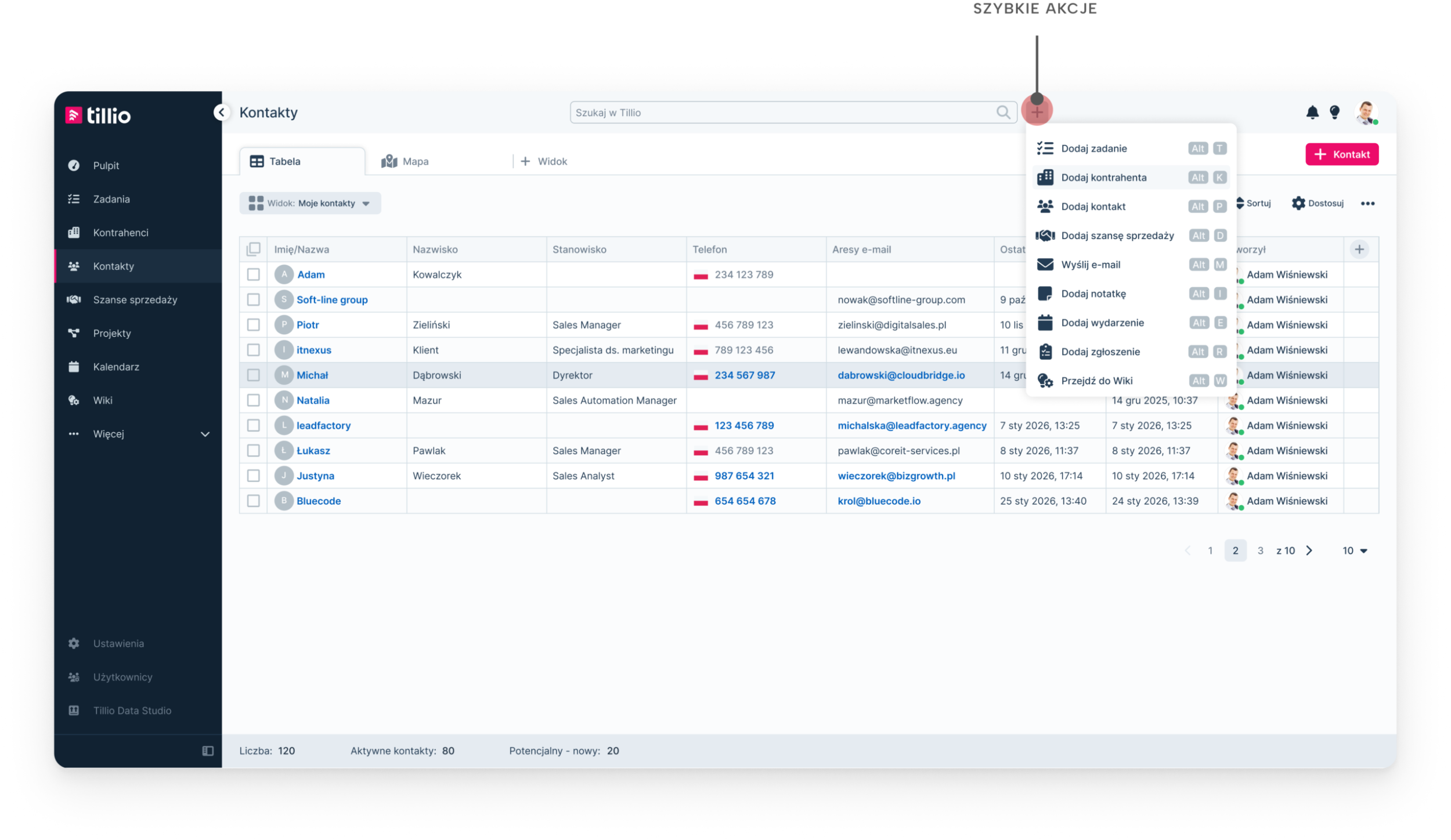Add a new column with the plus icon
1451x840 pixels.
tap(1359, 249)
